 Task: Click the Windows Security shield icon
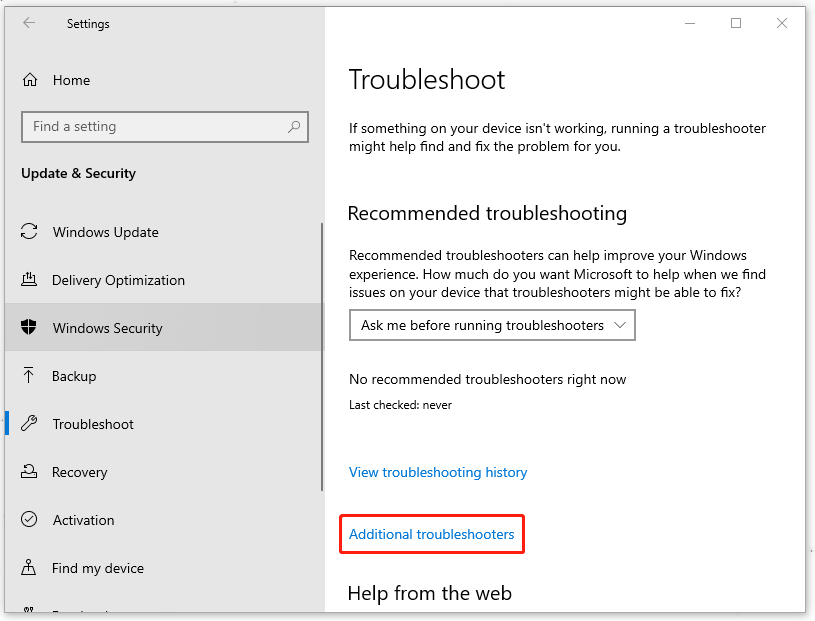pos(29,327)
